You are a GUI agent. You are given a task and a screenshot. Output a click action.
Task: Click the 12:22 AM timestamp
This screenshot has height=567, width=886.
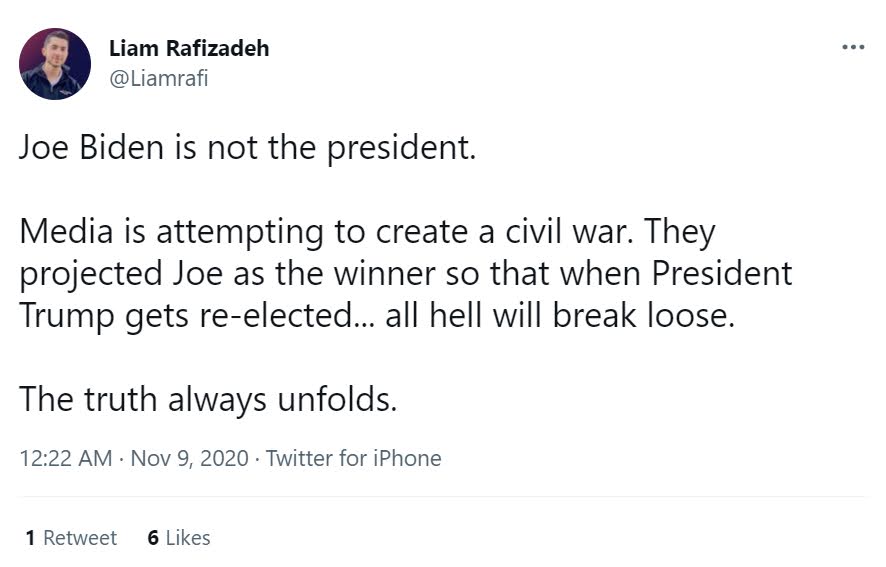pos(65,459)
